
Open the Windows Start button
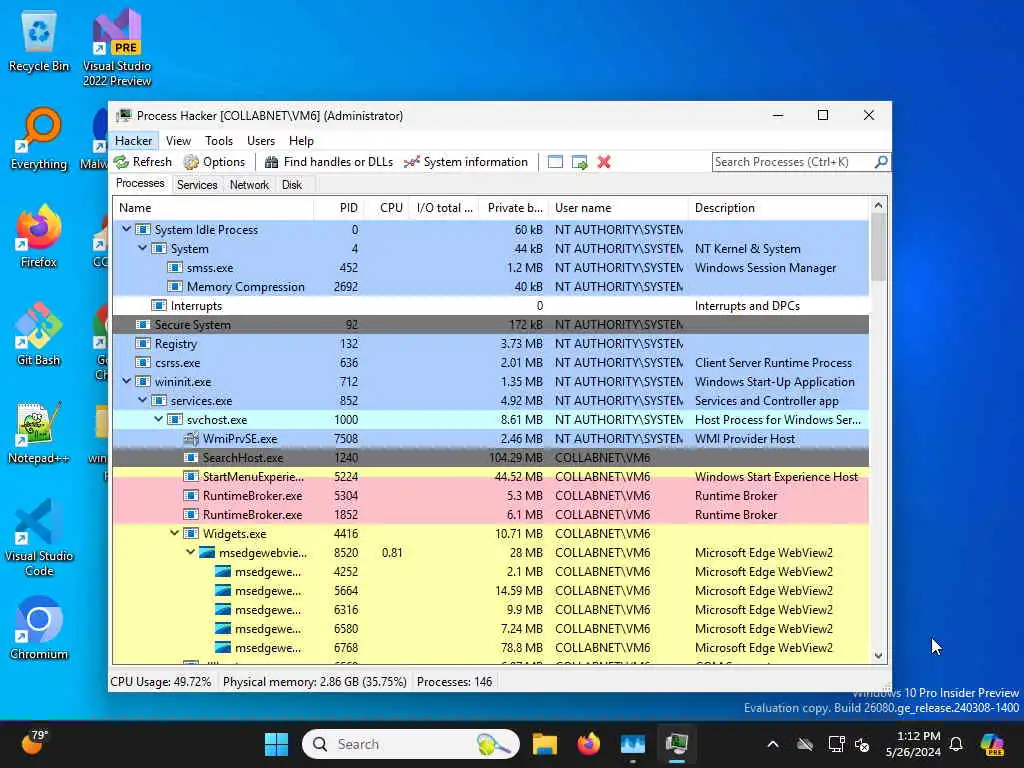point(276,744)
